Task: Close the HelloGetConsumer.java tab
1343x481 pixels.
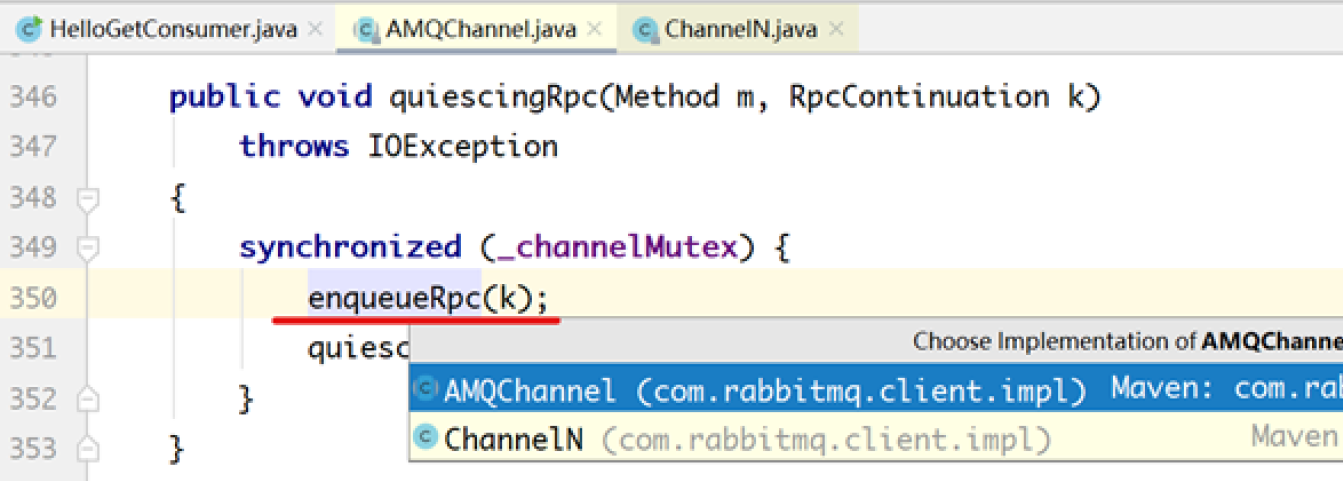Action: 316,30
